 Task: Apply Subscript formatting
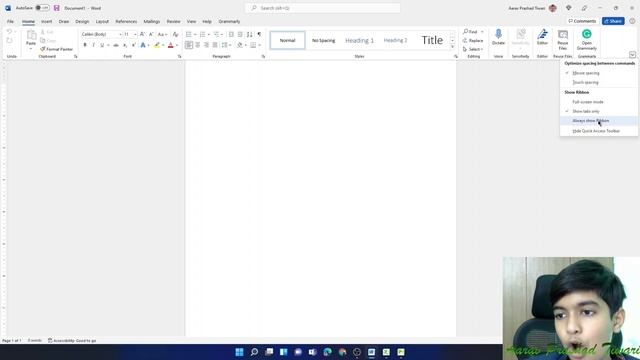[125, 45]
